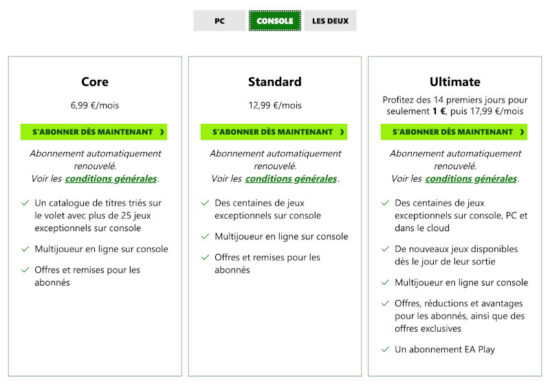Click chevron arrow on Standard subscribe button

click(342, 132)
